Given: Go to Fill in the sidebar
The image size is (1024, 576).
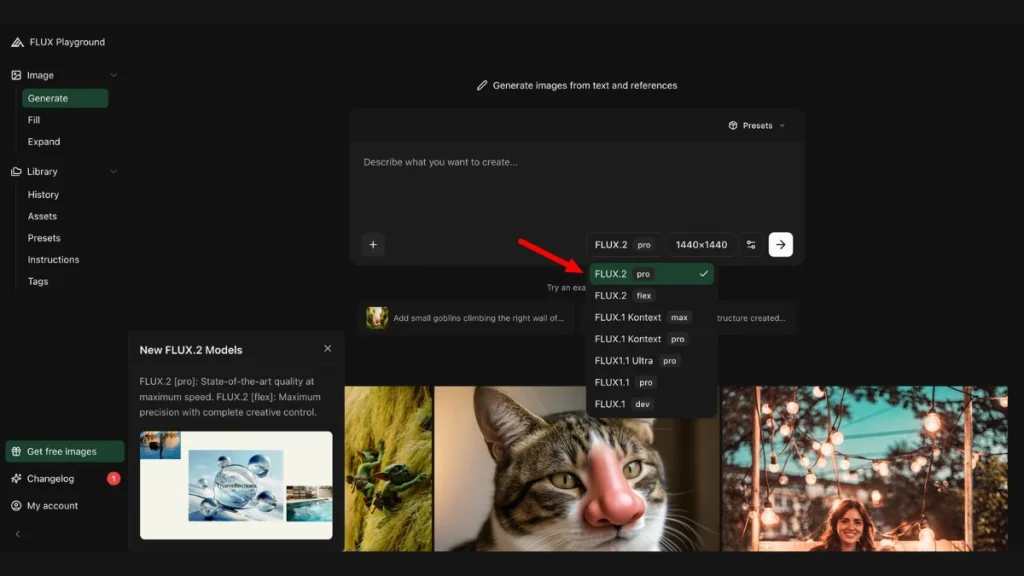Looking at the screenshot, I should 34,120.
